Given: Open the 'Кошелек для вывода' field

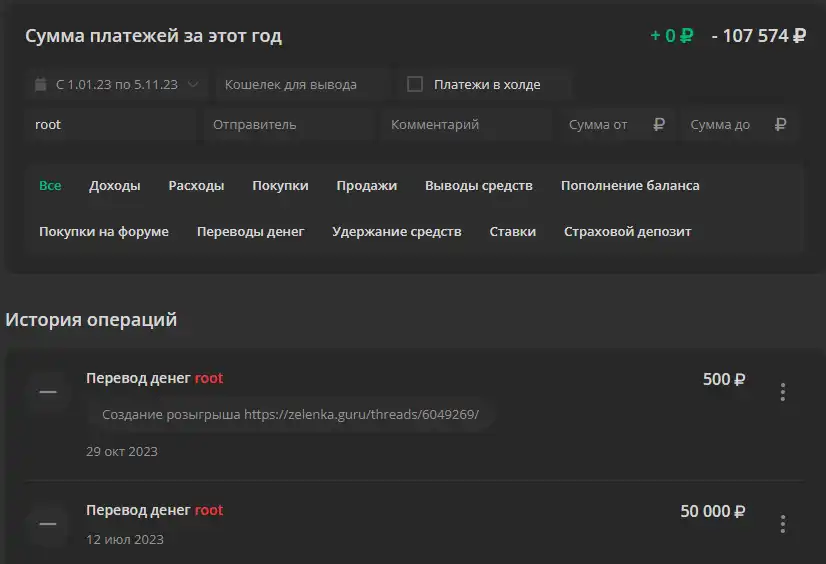Looking at the screenshot, I should click(302, 84).
